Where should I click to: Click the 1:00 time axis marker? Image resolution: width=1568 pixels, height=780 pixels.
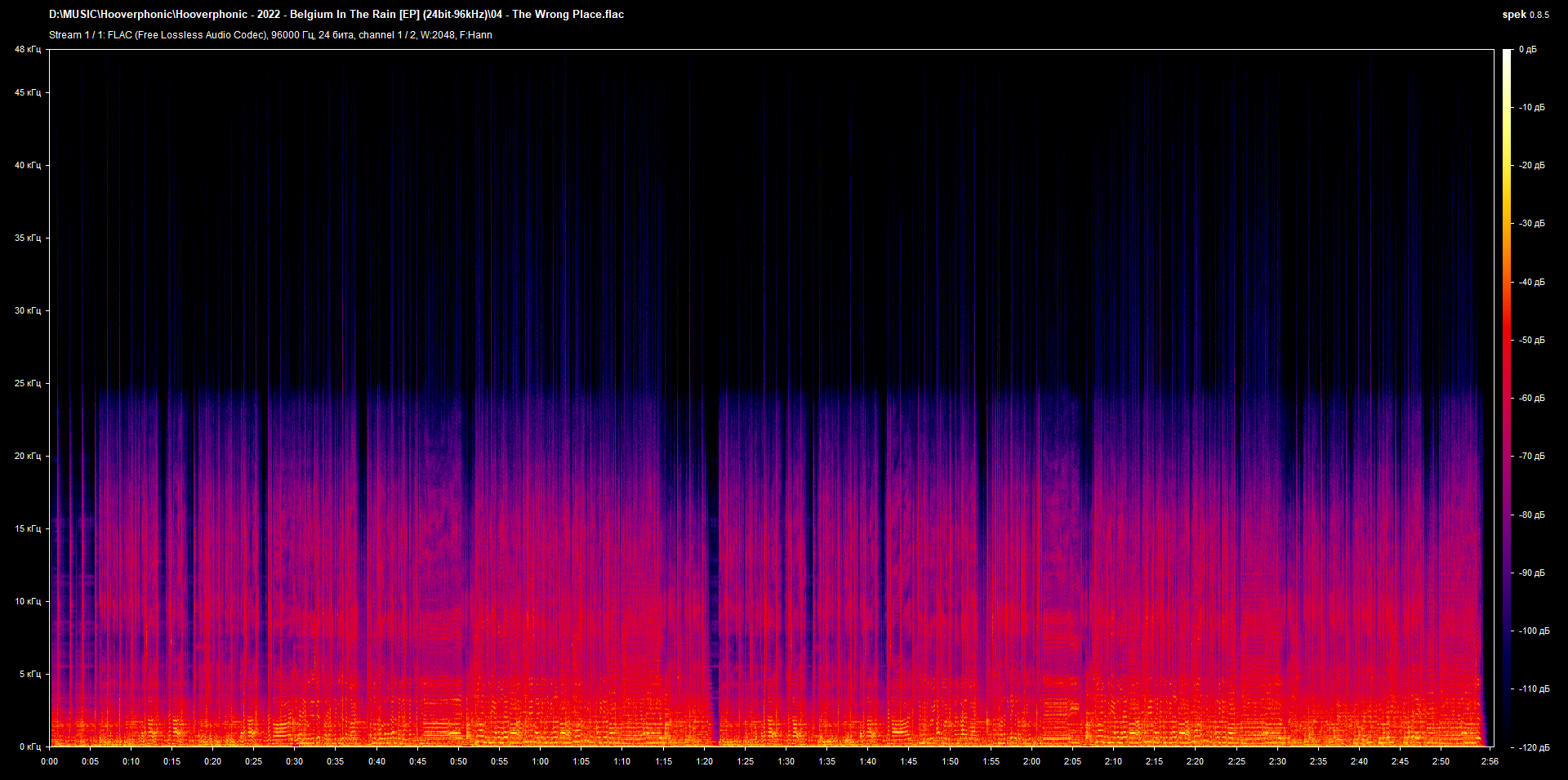point(540,761)
